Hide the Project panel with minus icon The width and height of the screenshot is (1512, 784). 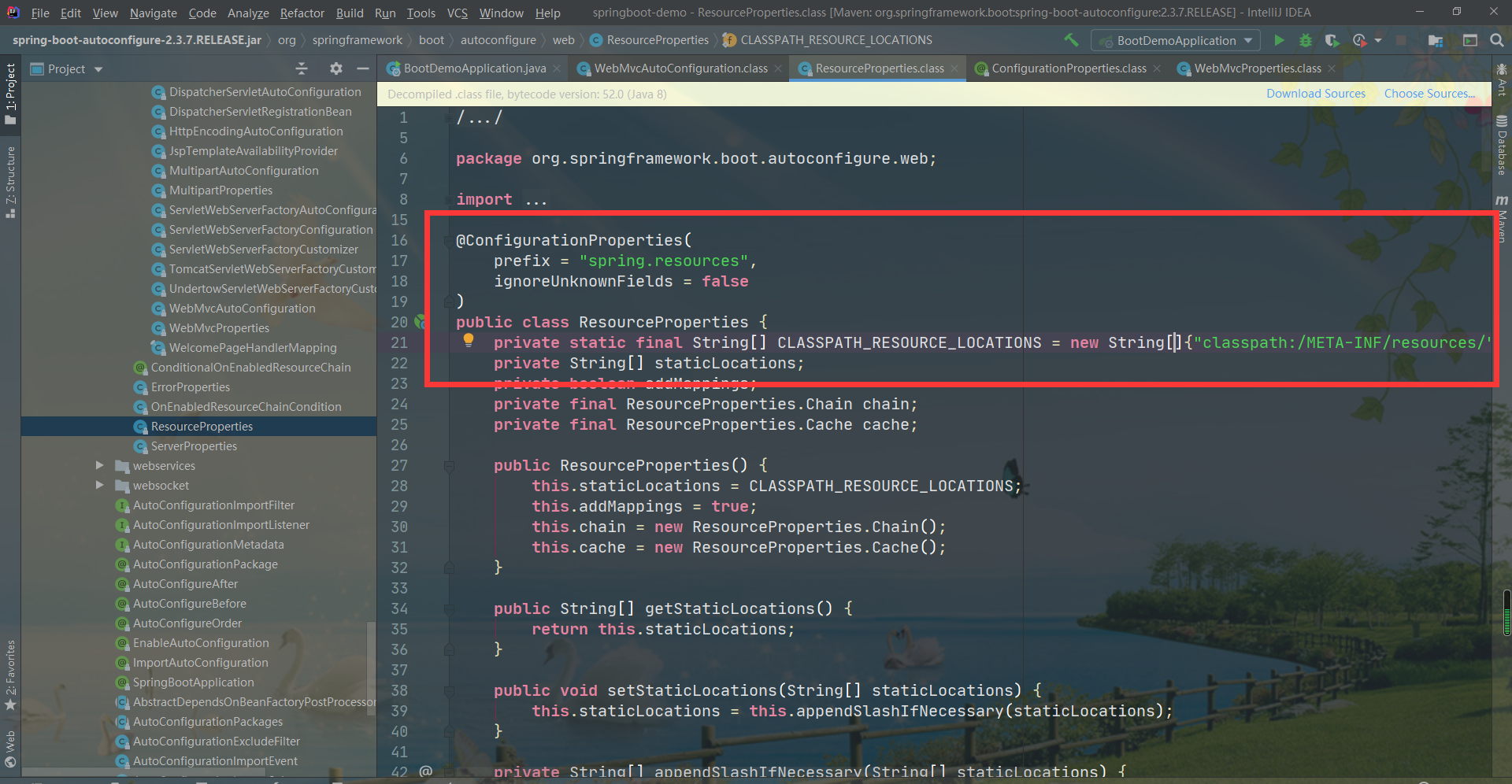pos(363,69)
